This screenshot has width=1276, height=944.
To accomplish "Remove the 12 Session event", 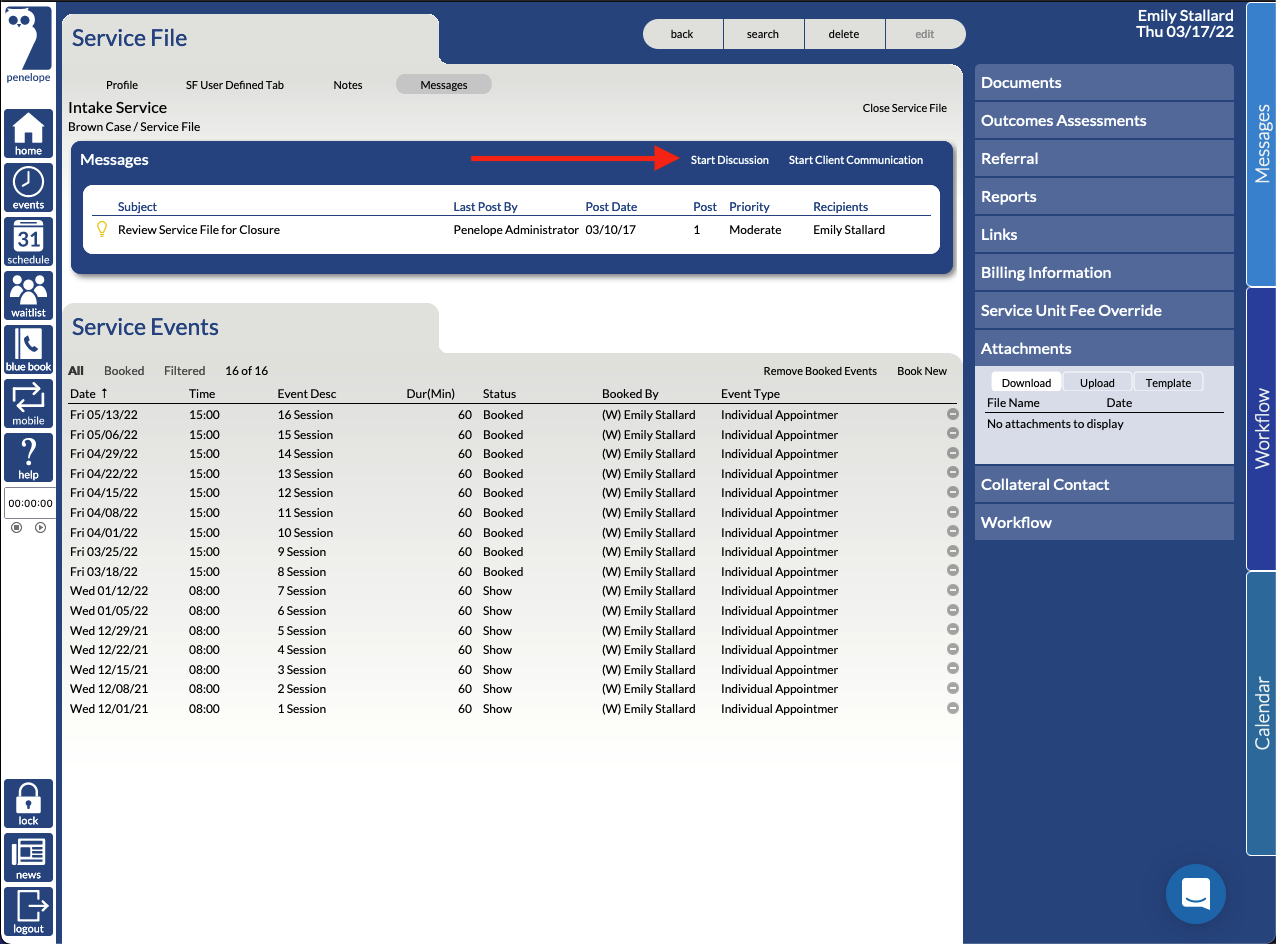I will [953, 492].
